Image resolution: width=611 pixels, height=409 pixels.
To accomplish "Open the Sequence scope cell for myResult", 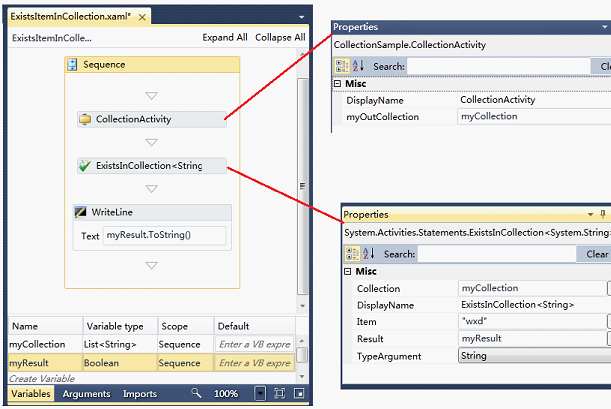I will [x=186, y=363].
